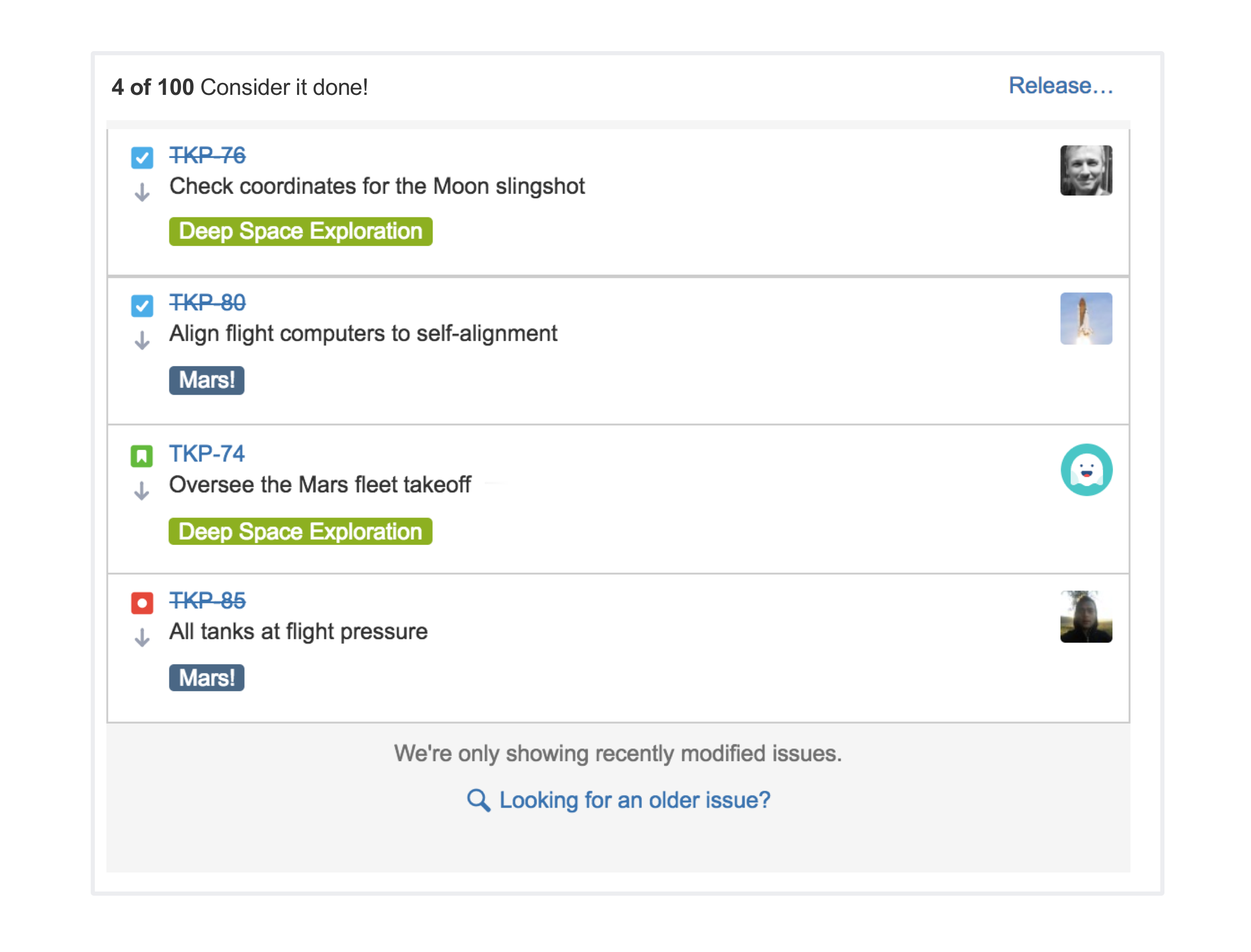The width and height of the screenshot is (1251, 952).
Task: Click the user avatar on TKP-76
Action: 1086,171
